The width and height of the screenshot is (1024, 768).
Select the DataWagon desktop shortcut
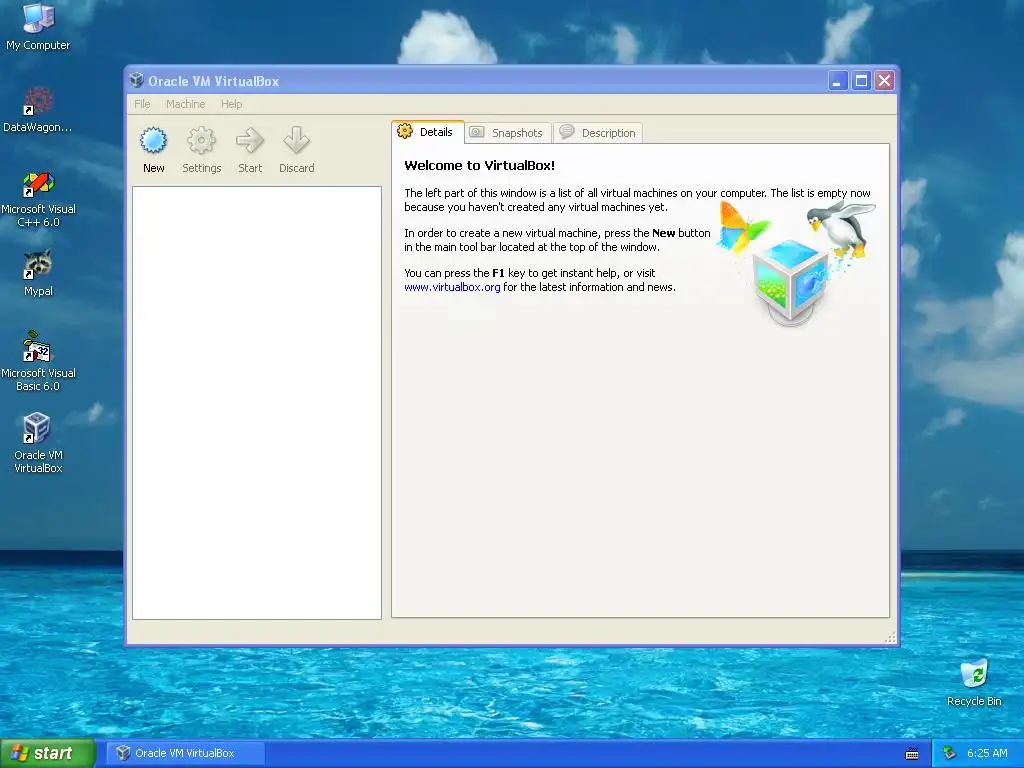(38, 109)
